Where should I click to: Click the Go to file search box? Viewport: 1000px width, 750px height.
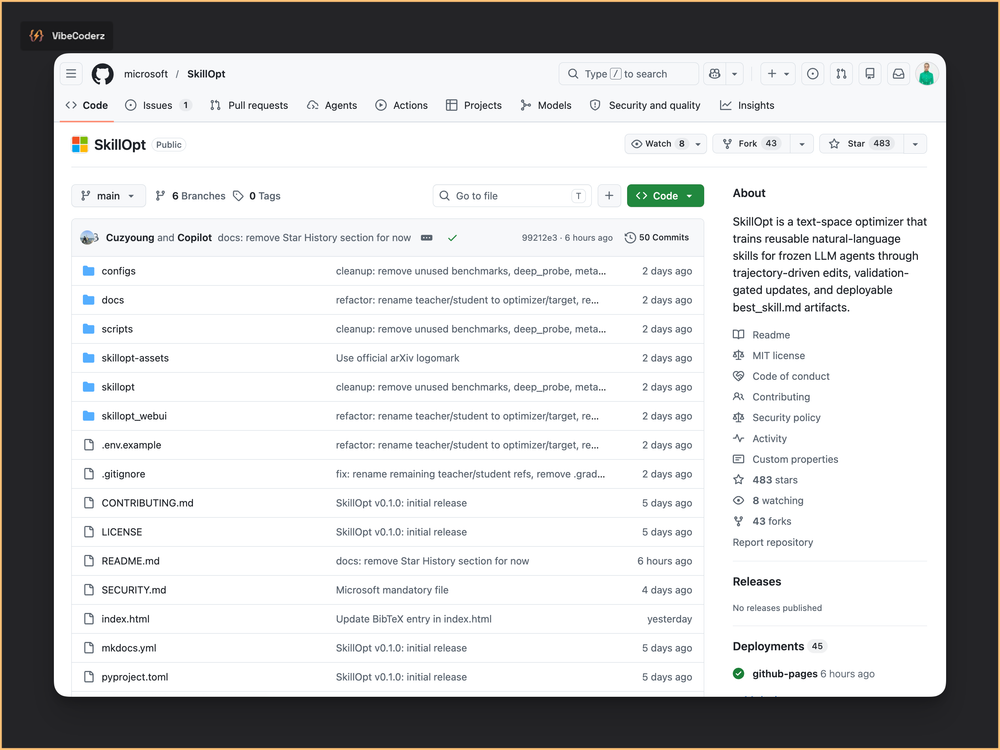[x=512, y=196]
